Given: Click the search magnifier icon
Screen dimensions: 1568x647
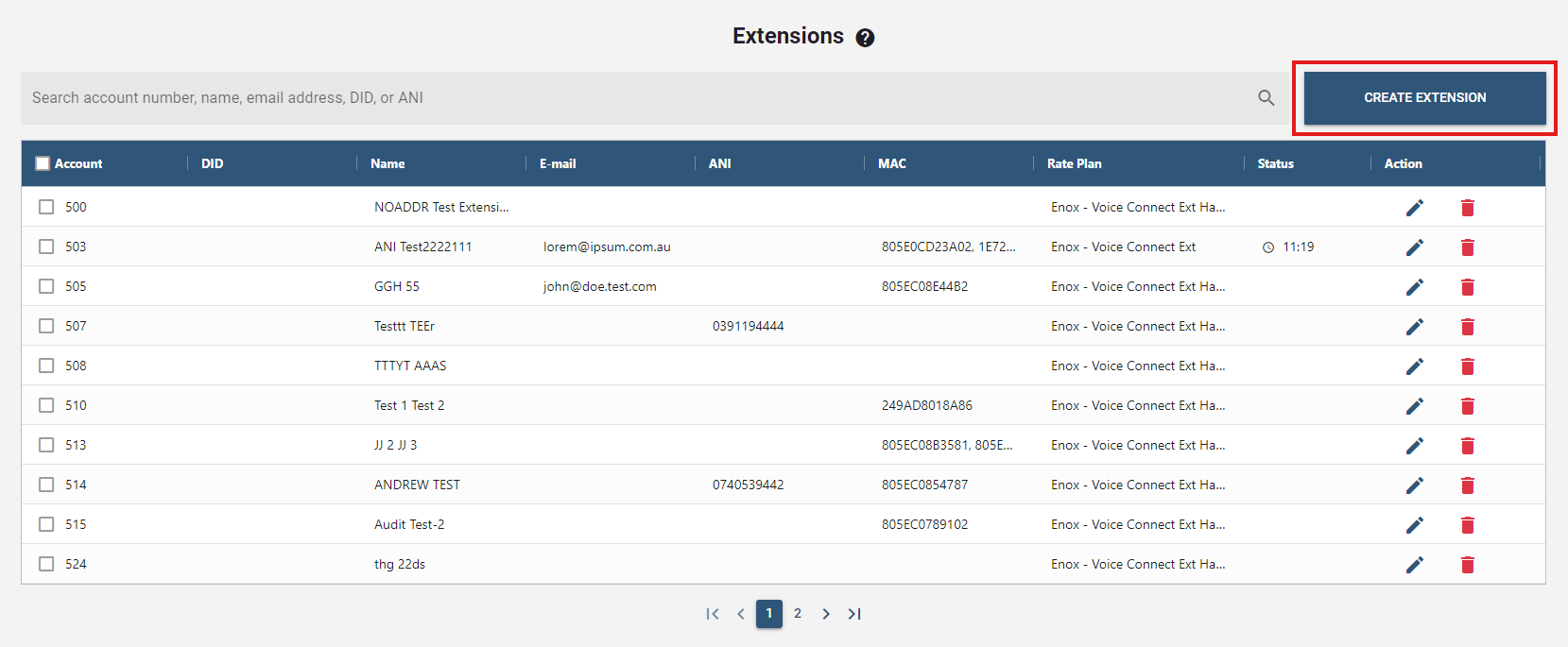Looking at the screenshot, I should [1266, 97].
